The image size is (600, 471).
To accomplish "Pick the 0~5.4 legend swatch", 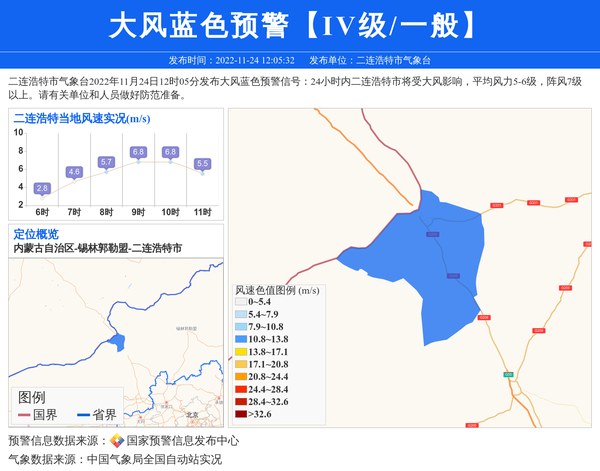I will [x=240, y=302].
